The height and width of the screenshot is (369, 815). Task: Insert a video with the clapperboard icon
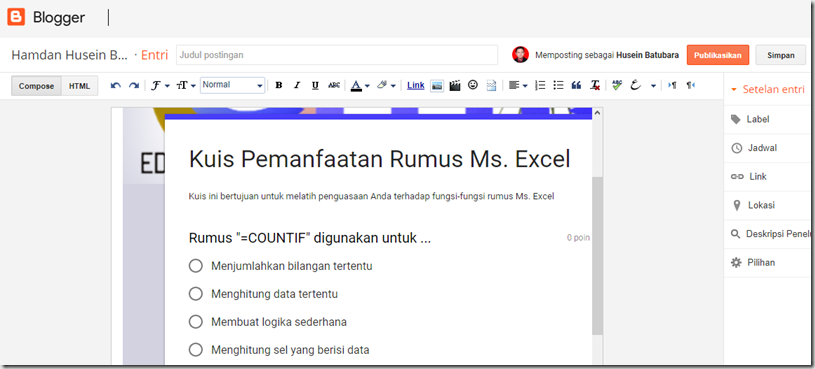455,86
